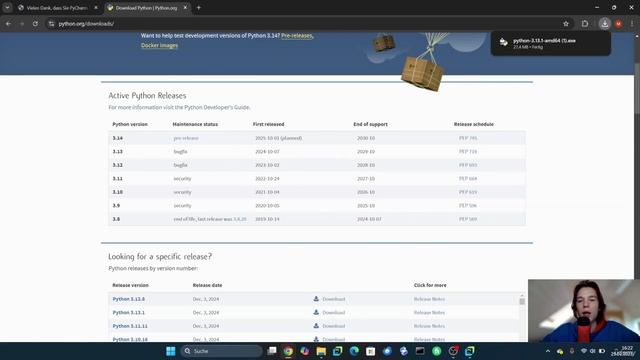Open the green circular app taskbar icon
This screenshot has height=360, width=640.
coord(437,351)
